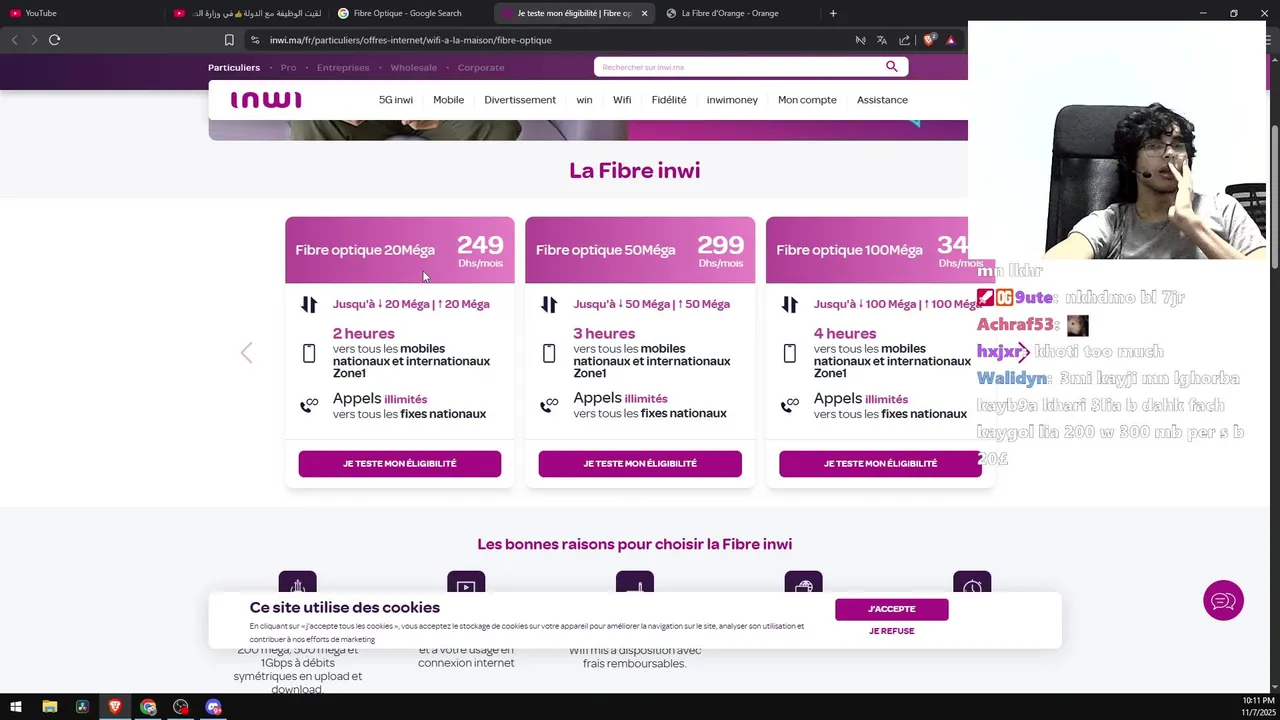Select Pro in top site bar

pyautogui.click(x=288, y=68)
